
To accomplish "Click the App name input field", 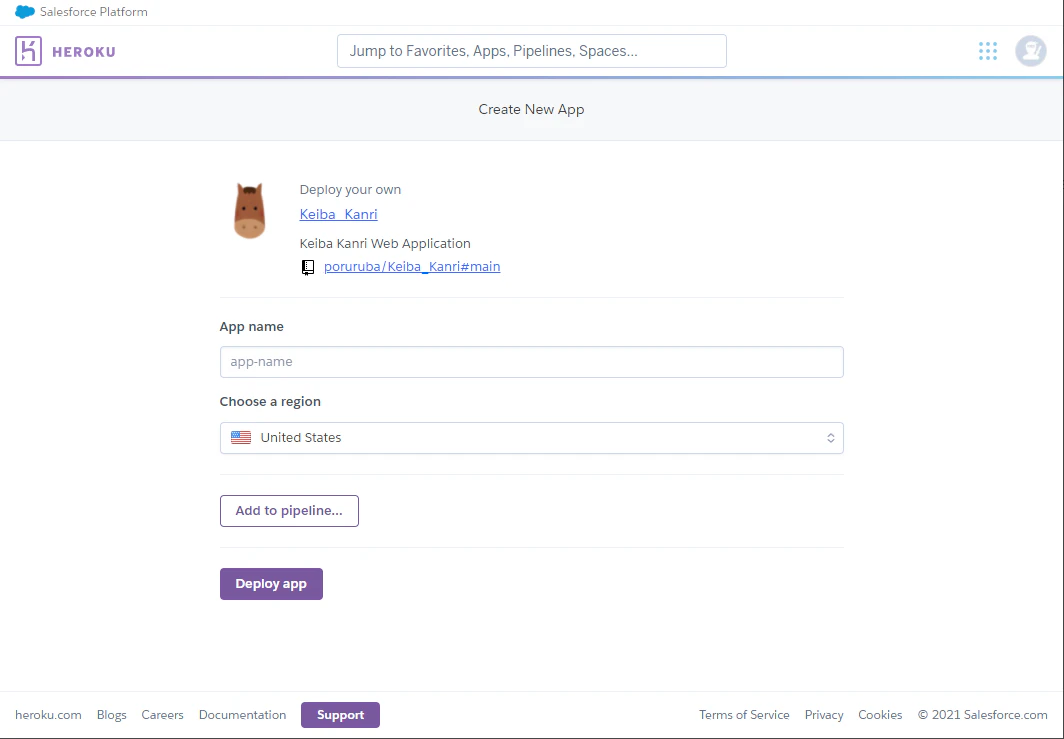I will 532,362.
